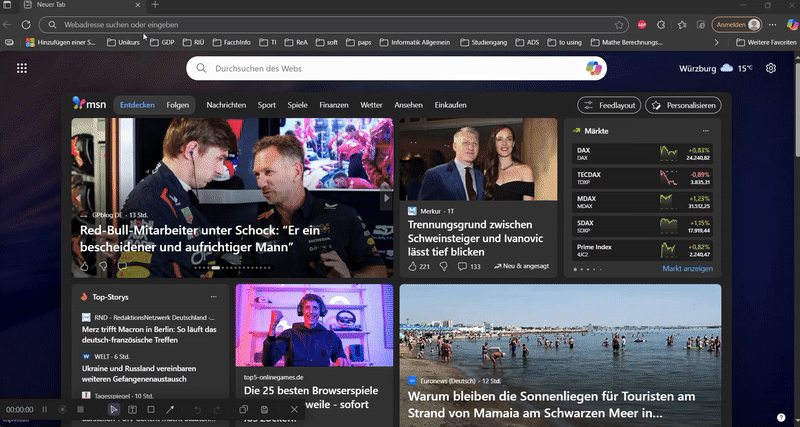This screenshot has width=800, height=427.
Task: Open page settings gear icon
Action: click(x=771, y=68)
